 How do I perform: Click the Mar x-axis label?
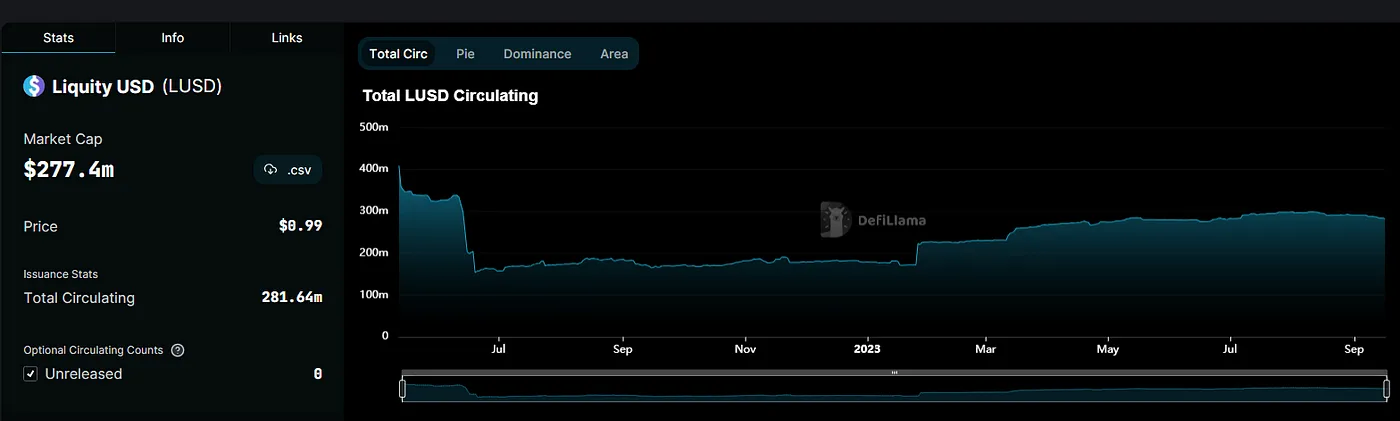coord(985,349)
